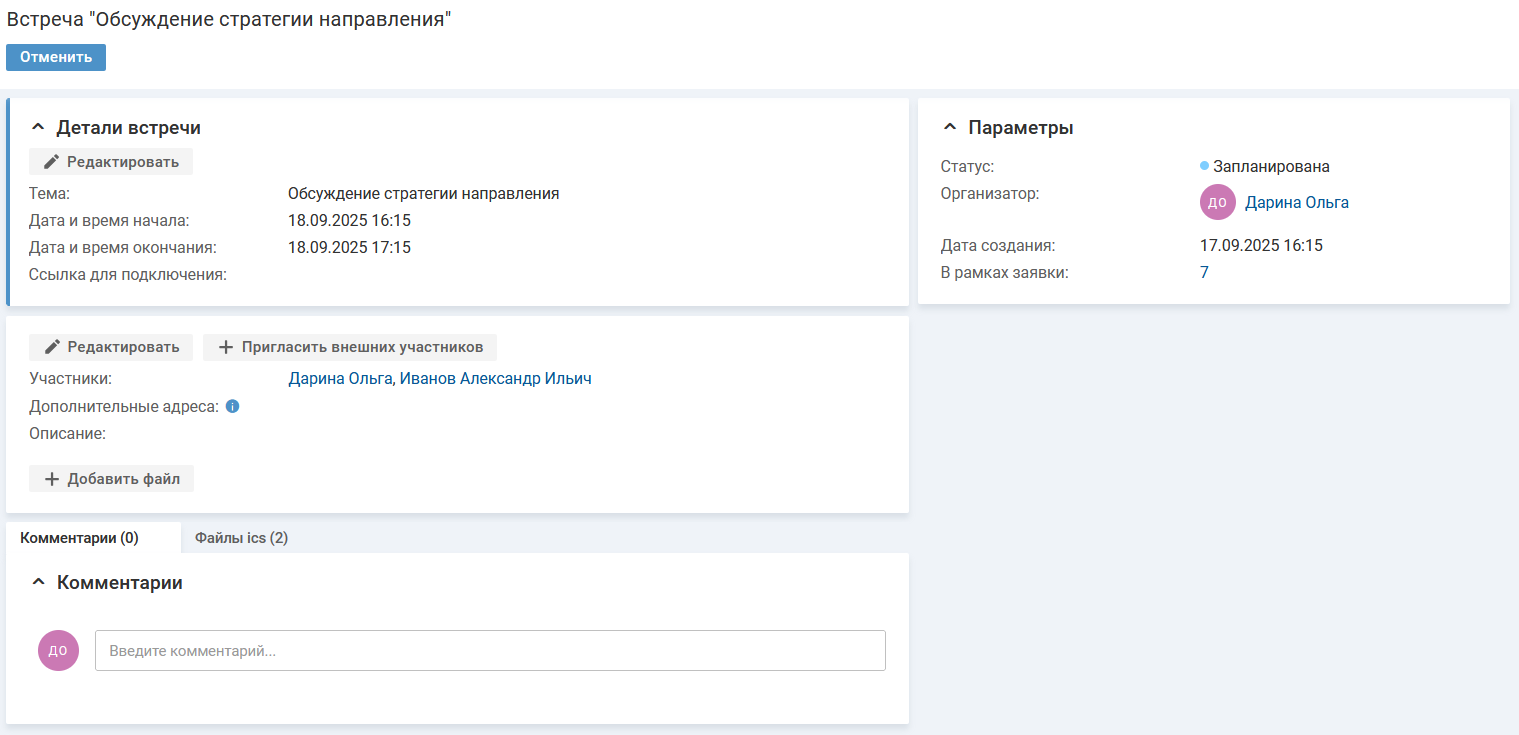Click the info icon beside Дополнительные адреса
This screenshot has width=1519, height=735.
[x=232, y=407]
